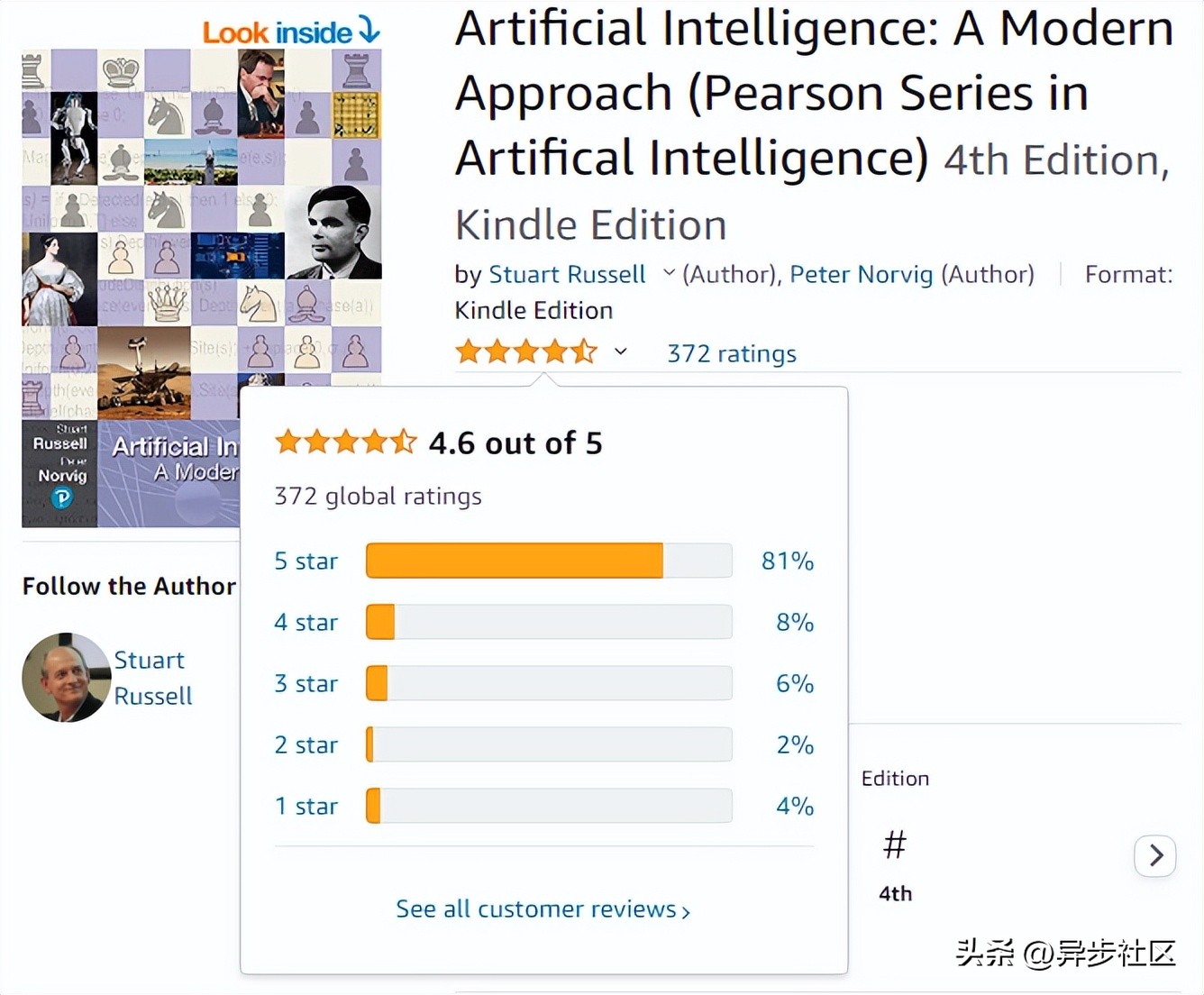
Task: Click the Look inside arrow icon
Action: (369, 30)
